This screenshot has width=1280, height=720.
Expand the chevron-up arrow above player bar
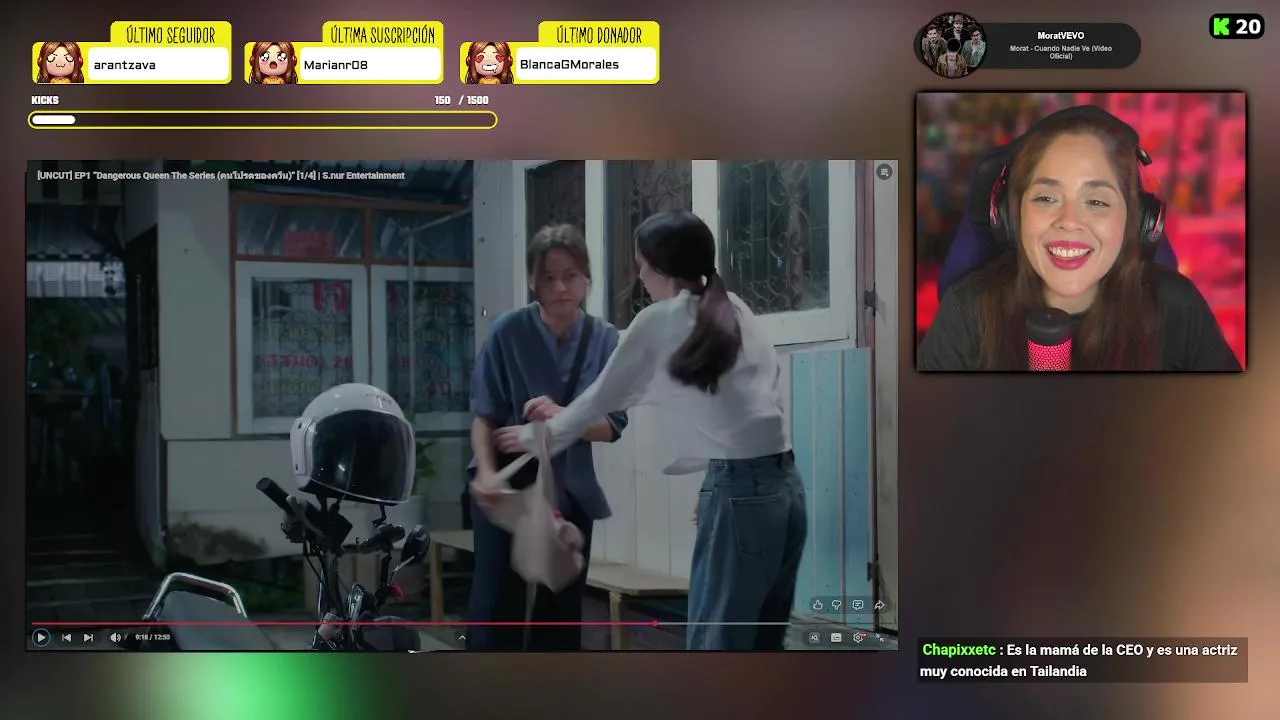coord(461,637)
